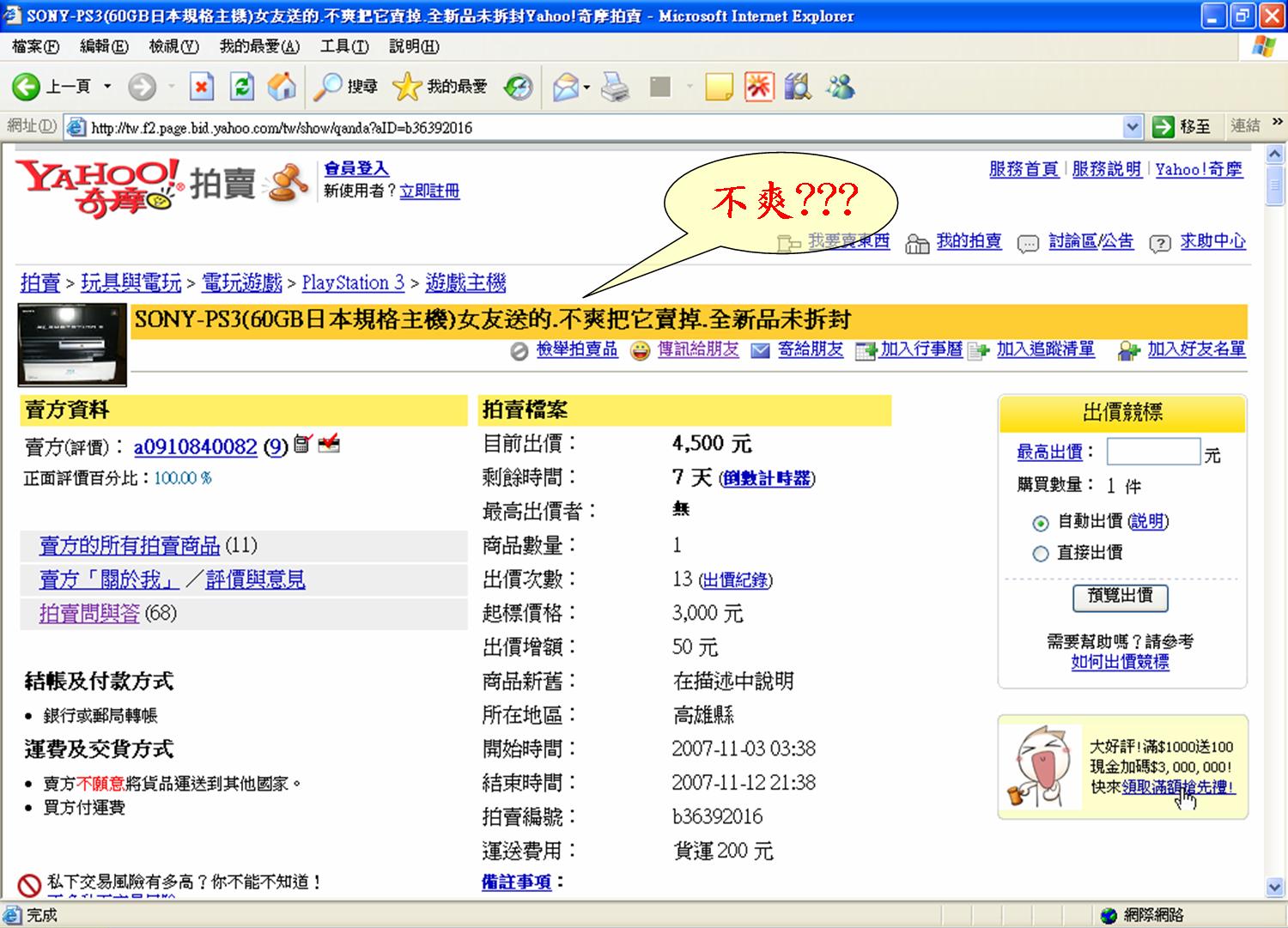This screenshot has width=1288, height=928.
Task: Click the add-to-watchlist icon
Action: pos(979,351)
